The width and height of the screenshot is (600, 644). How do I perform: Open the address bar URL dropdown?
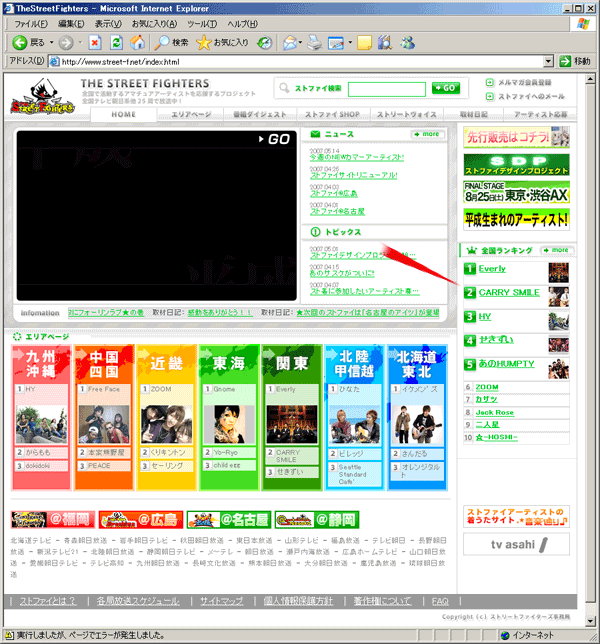click(x=548, y=62)
